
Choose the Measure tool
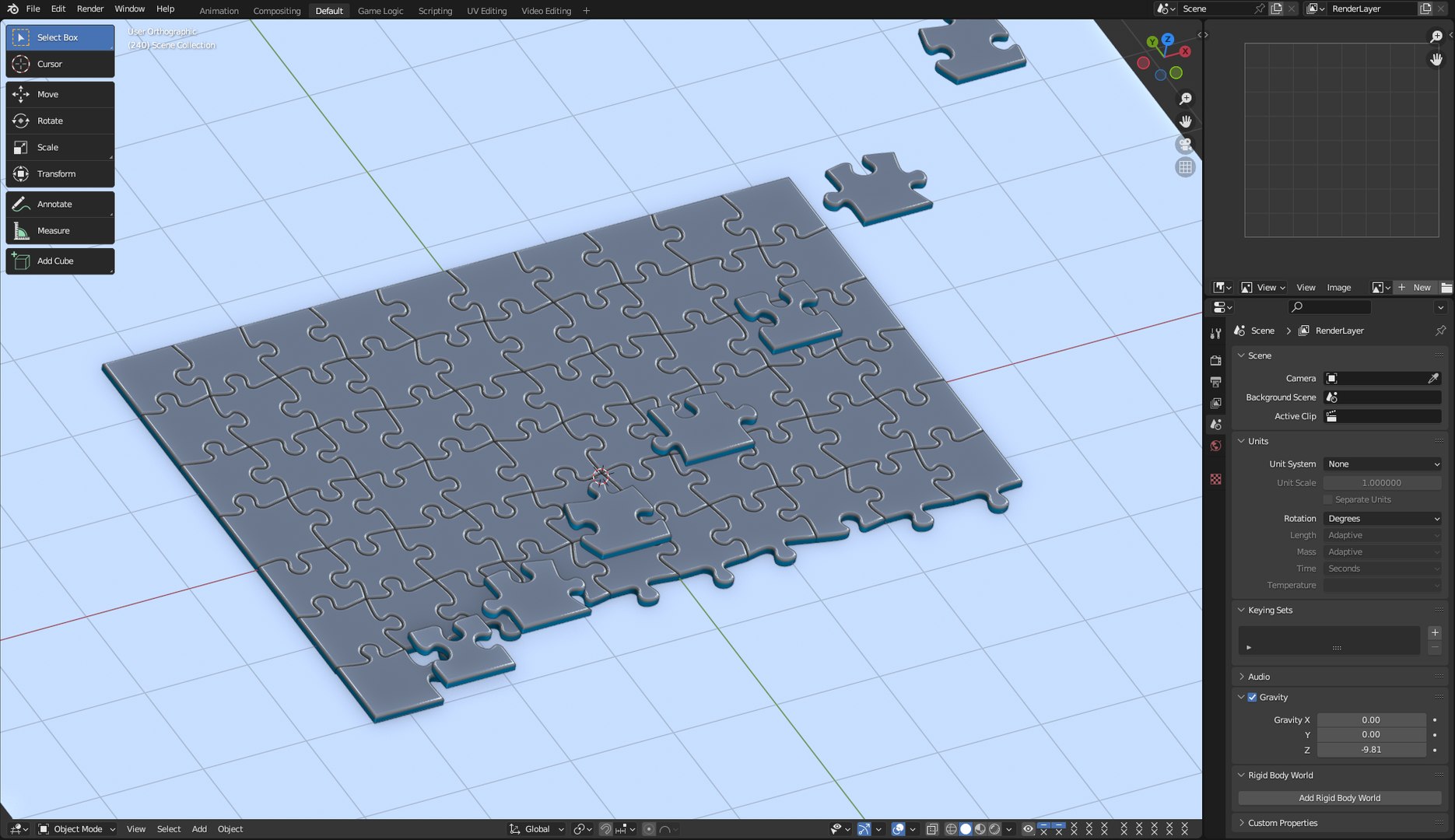(60, 230)
